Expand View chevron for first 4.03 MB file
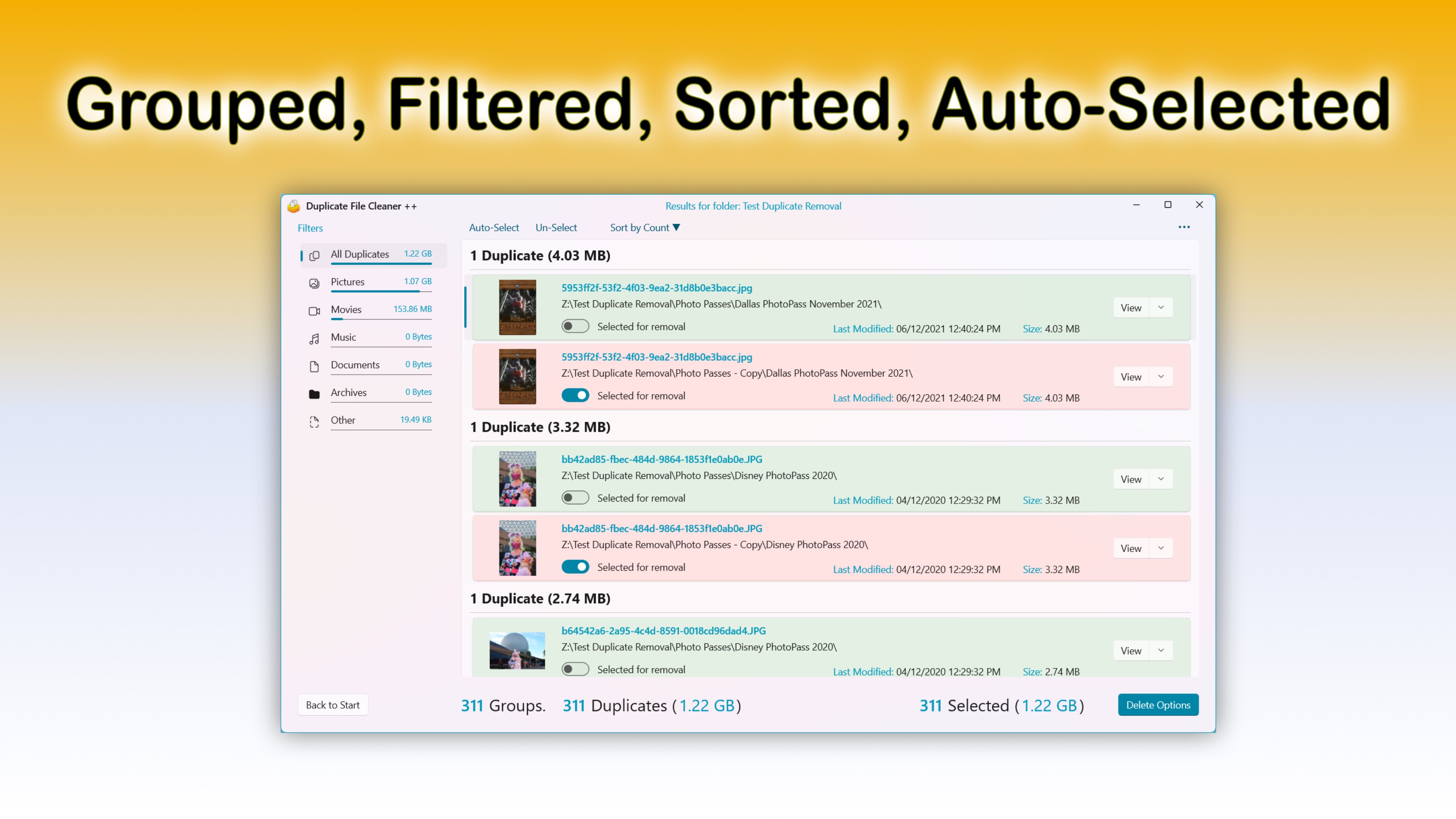The height and width of the screenshot is (819, 1456). tap(1161, 308)
